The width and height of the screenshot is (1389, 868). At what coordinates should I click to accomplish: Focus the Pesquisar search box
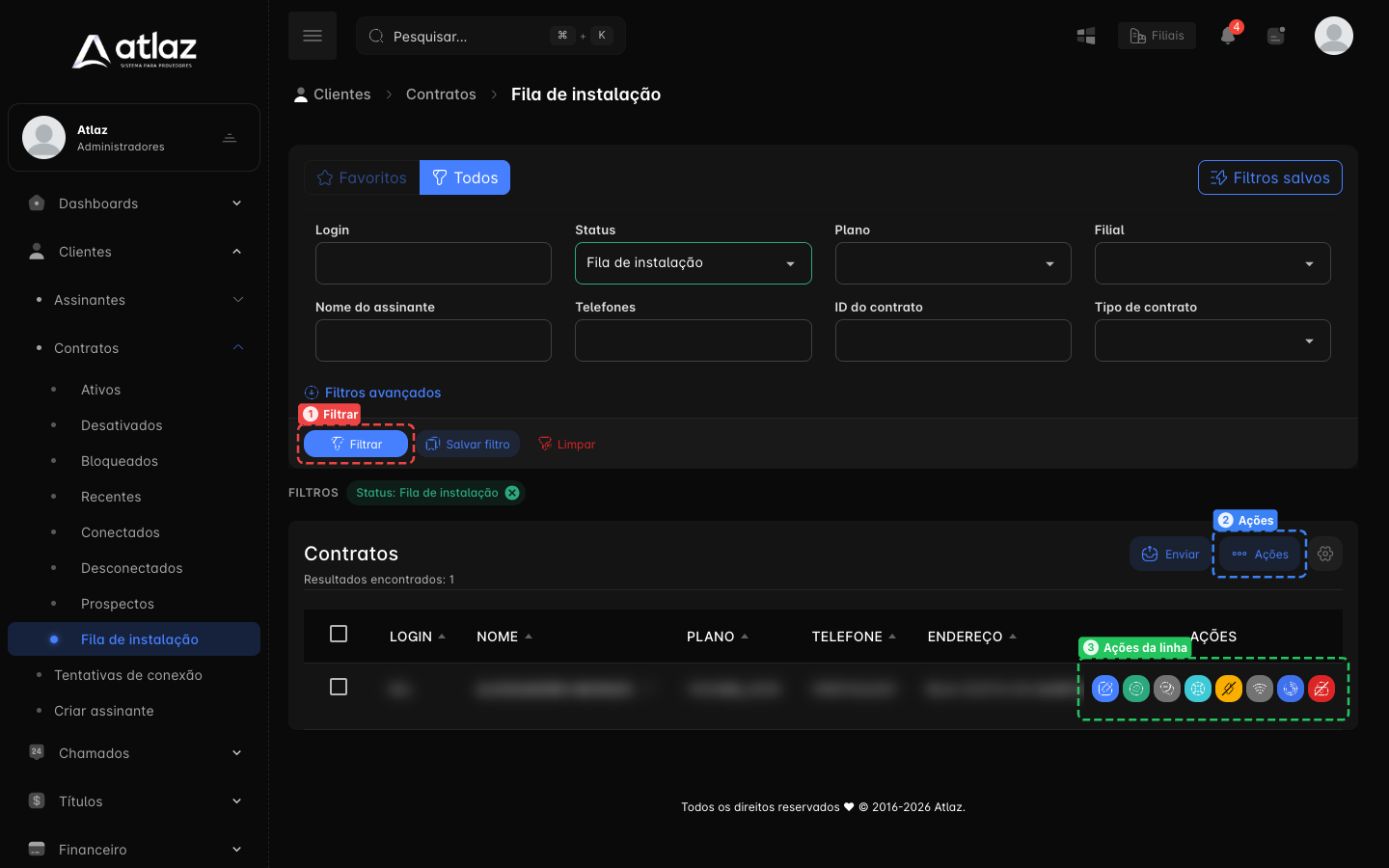pos(491,36)
